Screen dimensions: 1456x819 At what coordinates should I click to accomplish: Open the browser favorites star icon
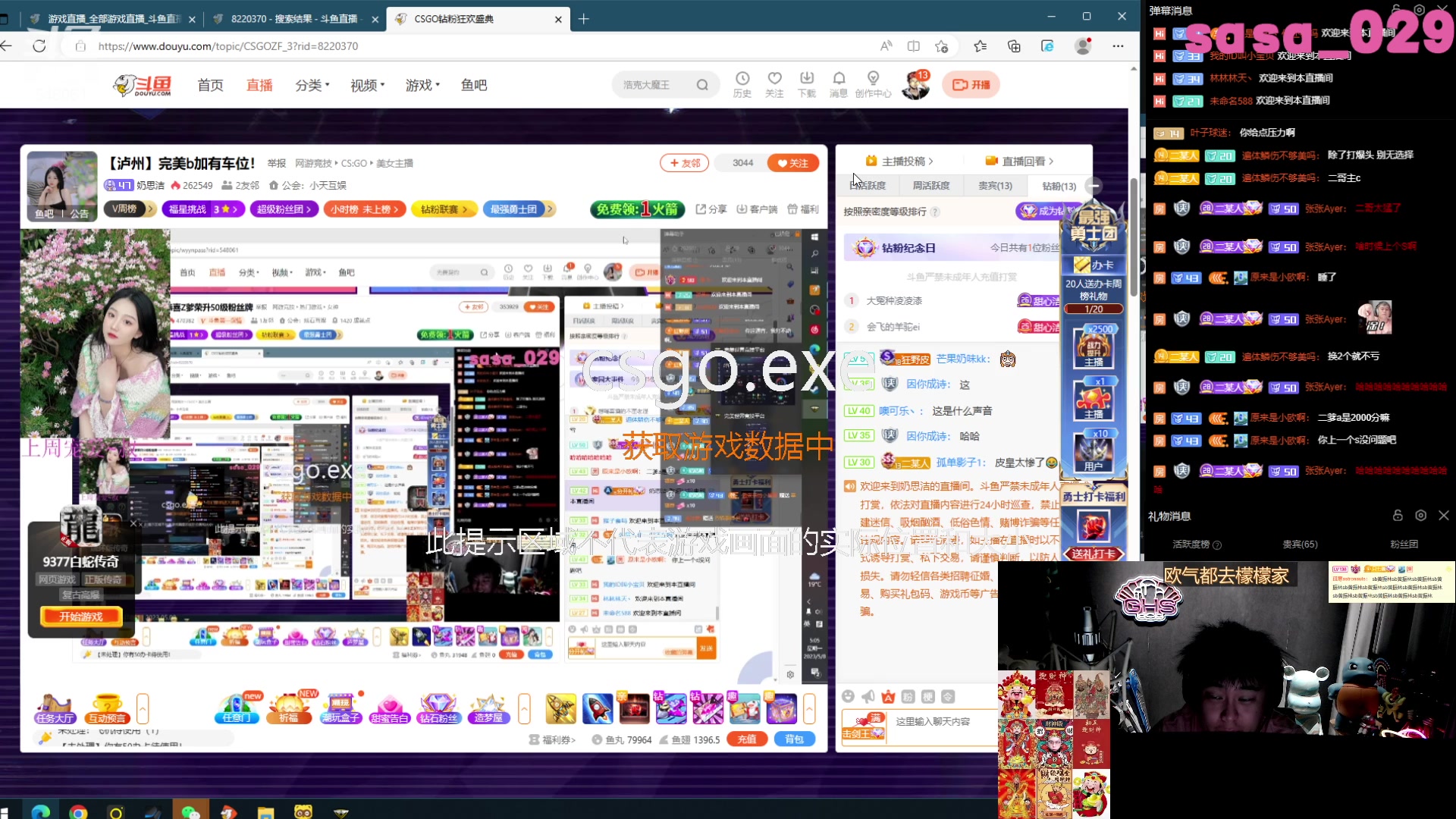coord(941,46)
